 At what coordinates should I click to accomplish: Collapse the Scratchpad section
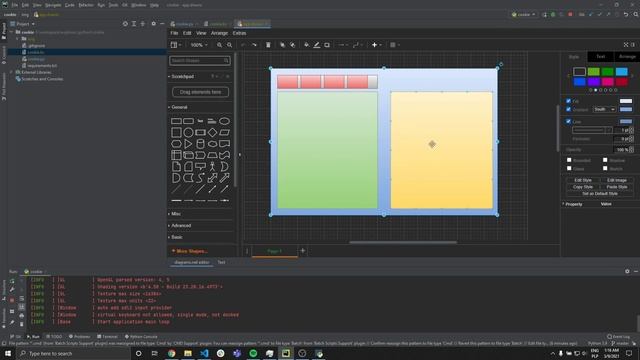[181, 76]
